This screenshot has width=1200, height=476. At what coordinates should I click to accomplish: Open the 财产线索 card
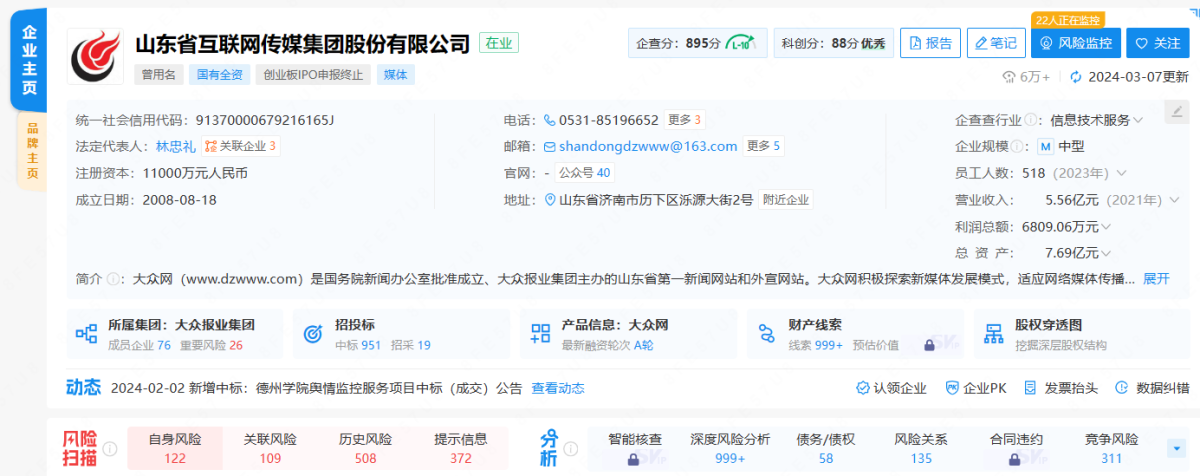coord(855,334)
